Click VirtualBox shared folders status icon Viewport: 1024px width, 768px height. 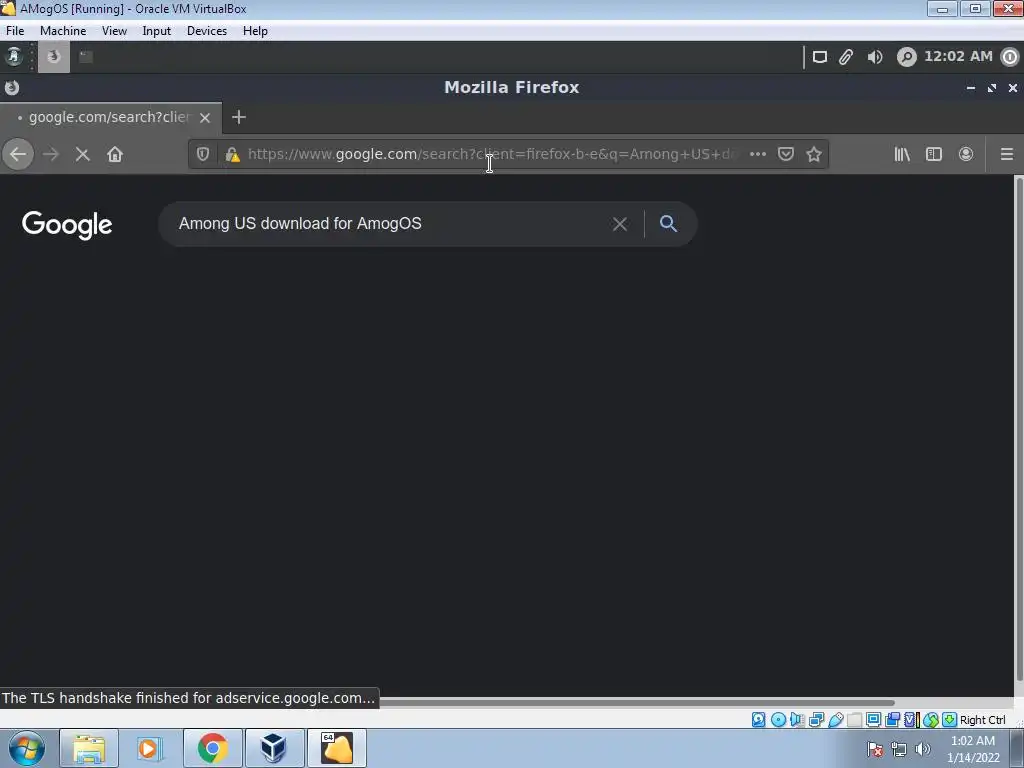[x=854, y=720]
